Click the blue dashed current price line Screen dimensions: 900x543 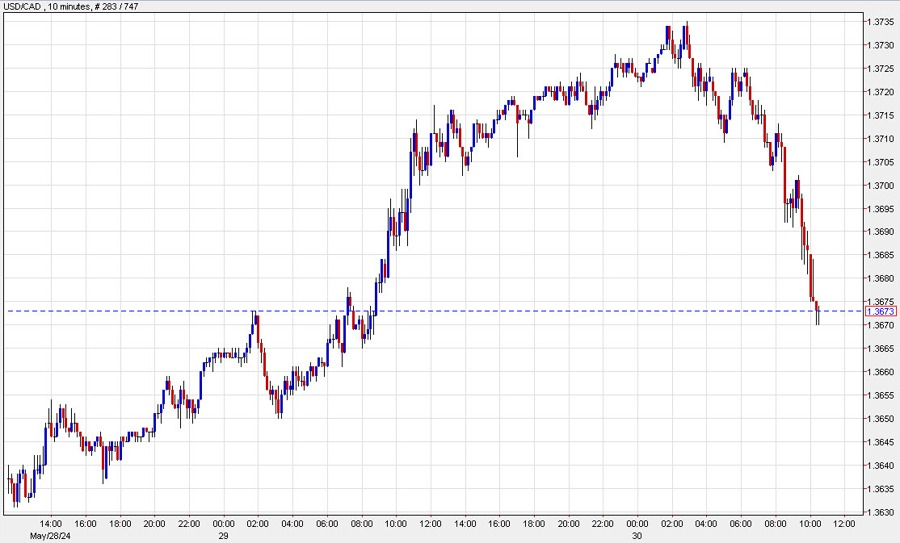tap(433, 311)
